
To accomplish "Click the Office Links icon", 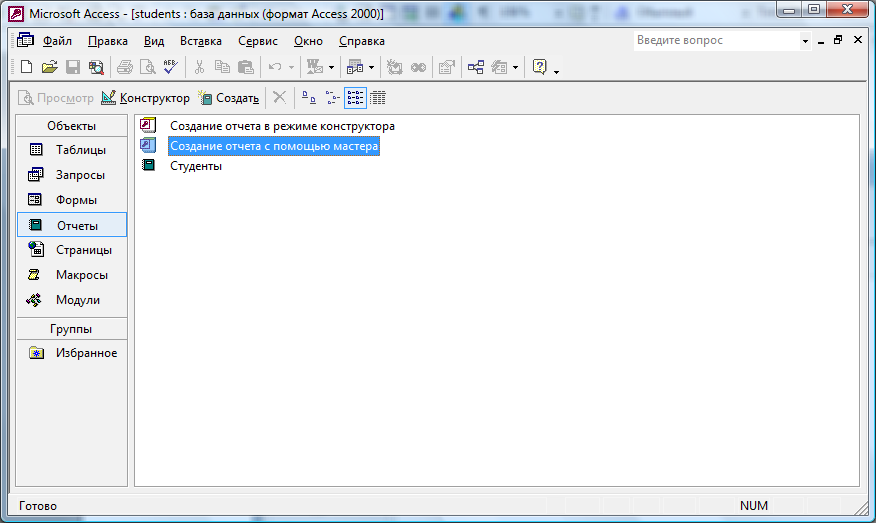I will point(315,67).
